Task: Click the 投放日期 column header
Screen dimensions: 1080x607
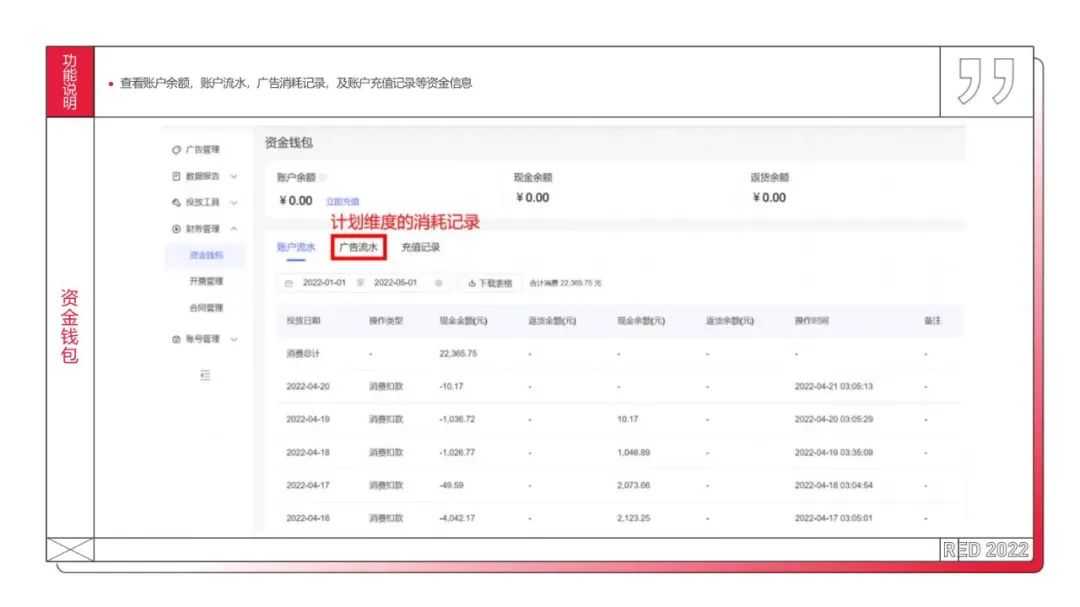Action: point(303,321)
